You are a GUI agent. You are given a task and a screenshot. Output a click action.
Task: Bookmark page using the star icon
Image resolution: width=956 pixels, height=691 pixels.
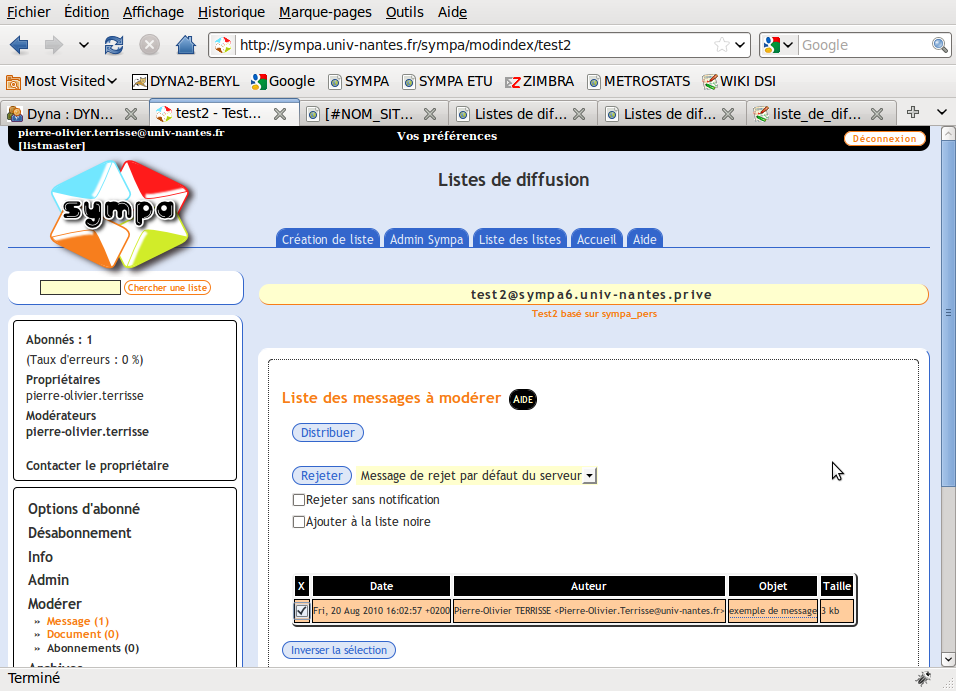pyautogui.click(x=722, y=45)
